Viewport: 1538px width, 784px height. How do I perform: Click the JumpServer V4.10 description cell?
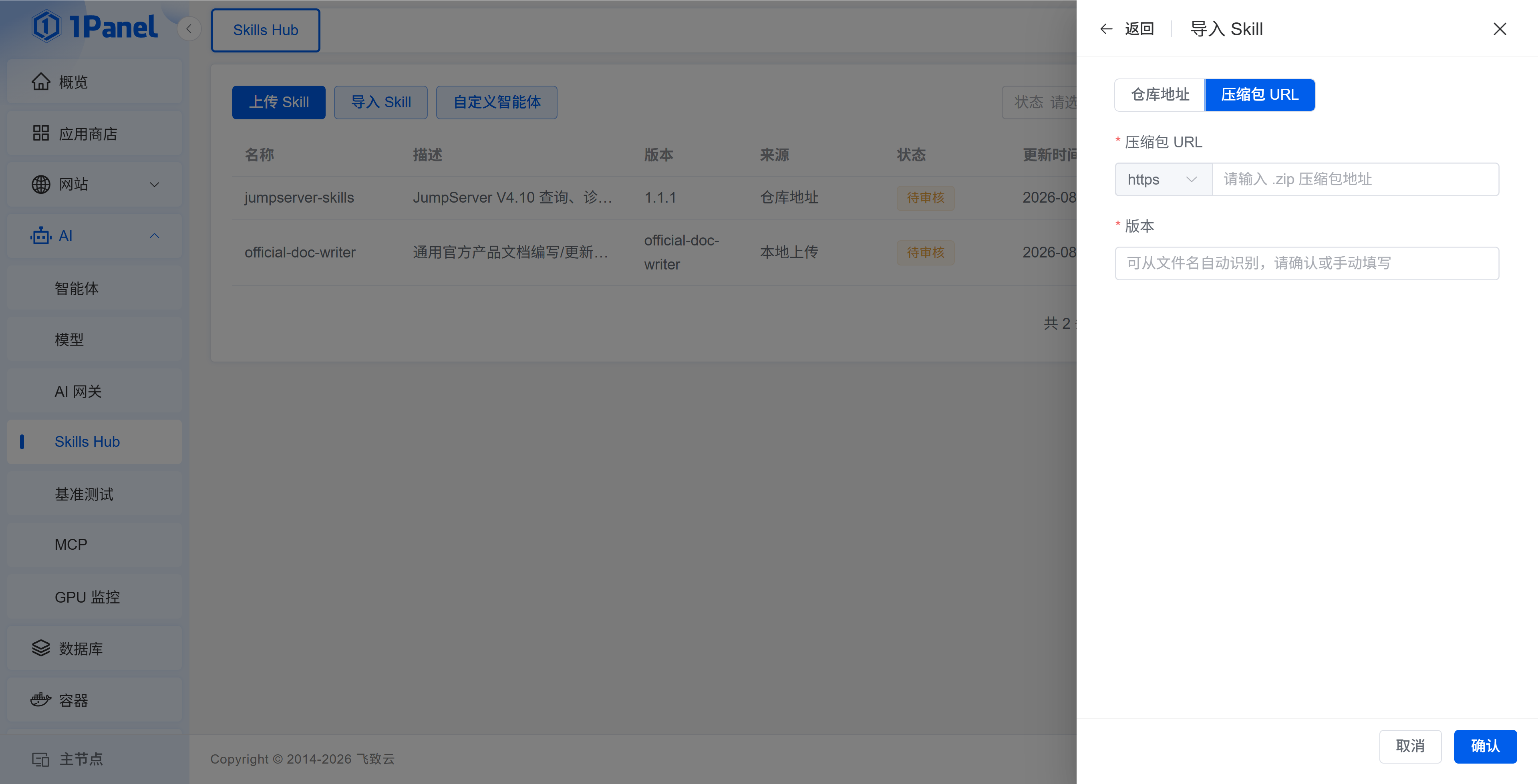coord(512,198)
